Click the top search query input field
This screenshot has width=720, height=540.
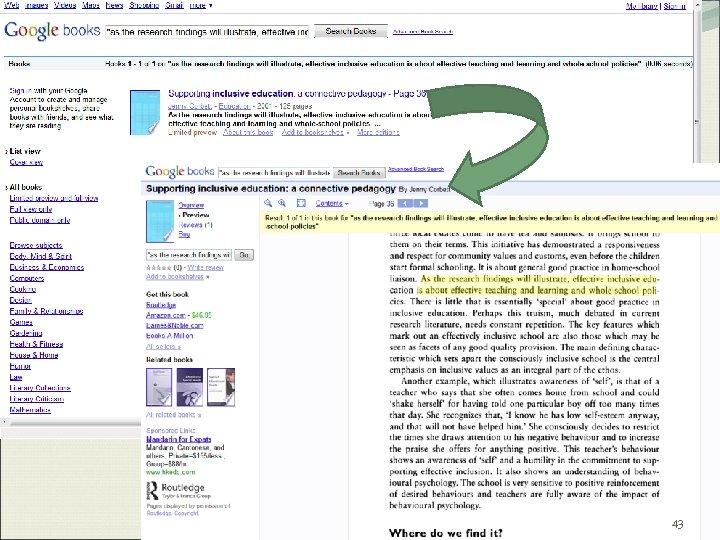click(207, 32)
